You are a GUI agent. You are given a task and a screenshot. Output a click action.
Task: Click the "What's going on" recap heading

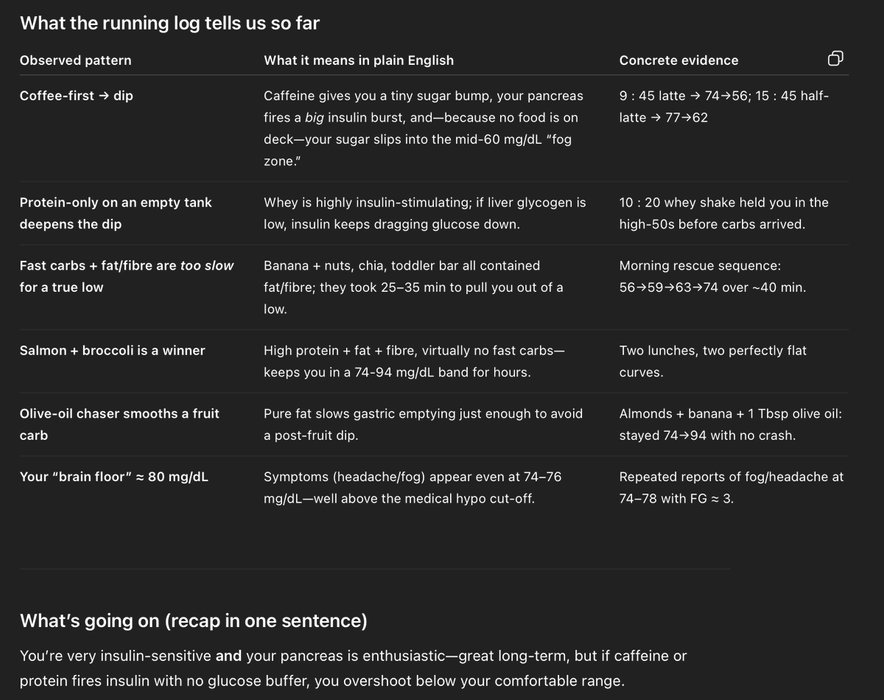pos(194,621)
